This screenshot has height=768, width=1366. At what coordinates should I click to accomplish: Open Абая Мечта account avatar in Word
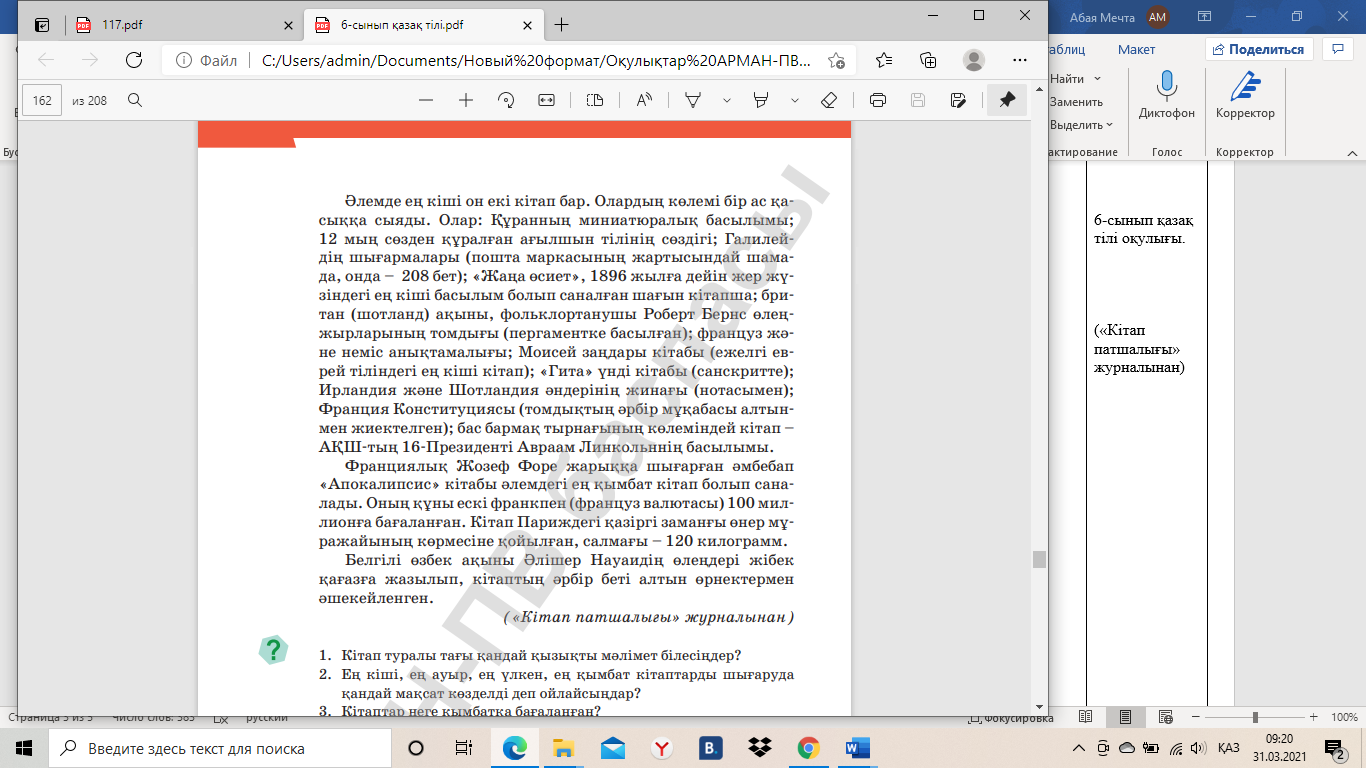[x=1158, y=16]
